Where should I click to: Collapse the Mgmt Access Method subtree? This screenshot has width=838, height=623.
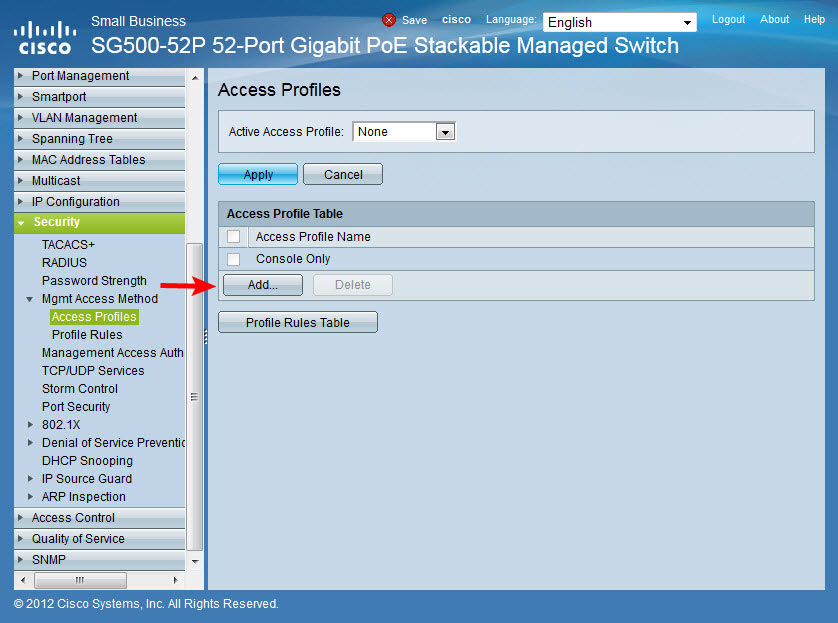point(30,299)
